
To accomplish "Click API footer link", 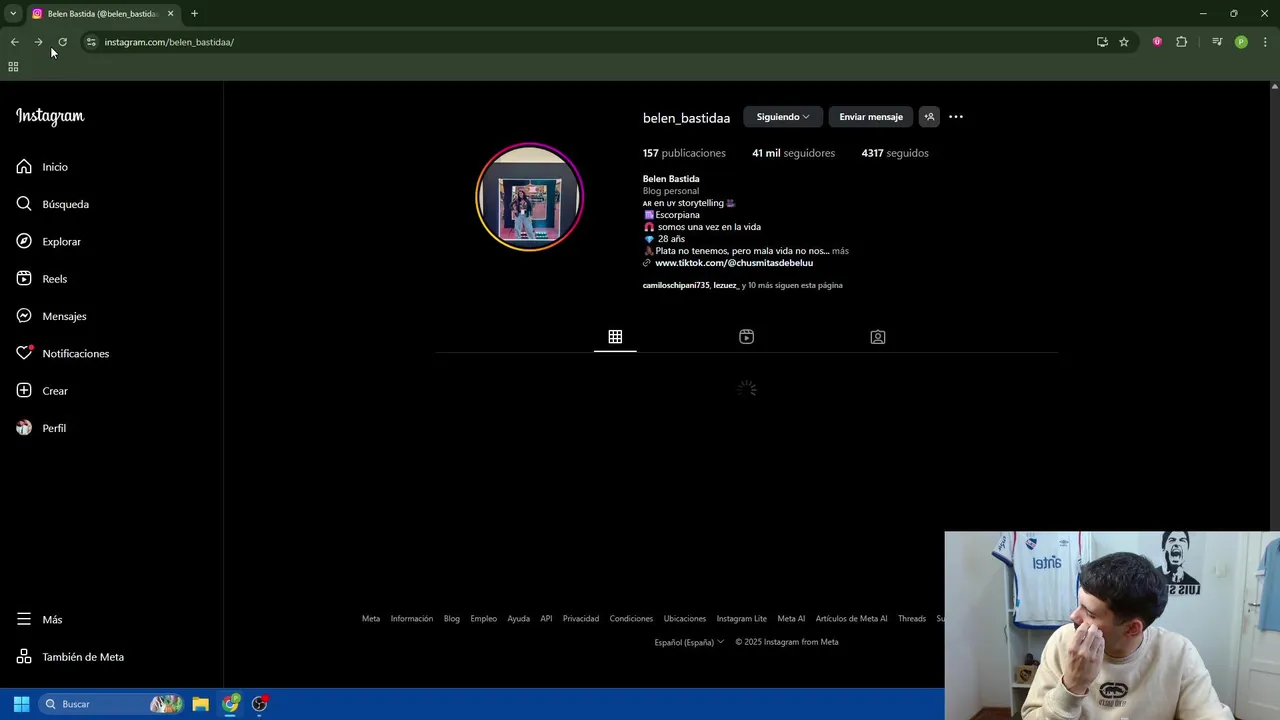I will pos(546,619).
